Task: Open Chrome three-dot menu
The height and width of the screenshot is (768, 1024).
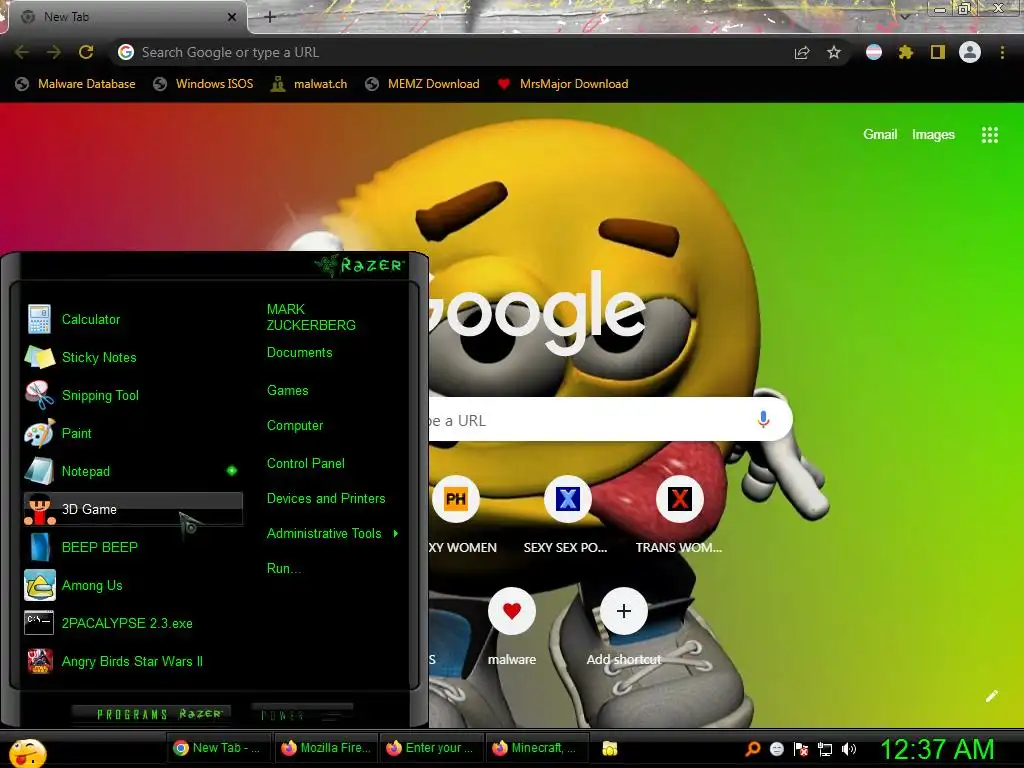Action: tap(1002, 52)
